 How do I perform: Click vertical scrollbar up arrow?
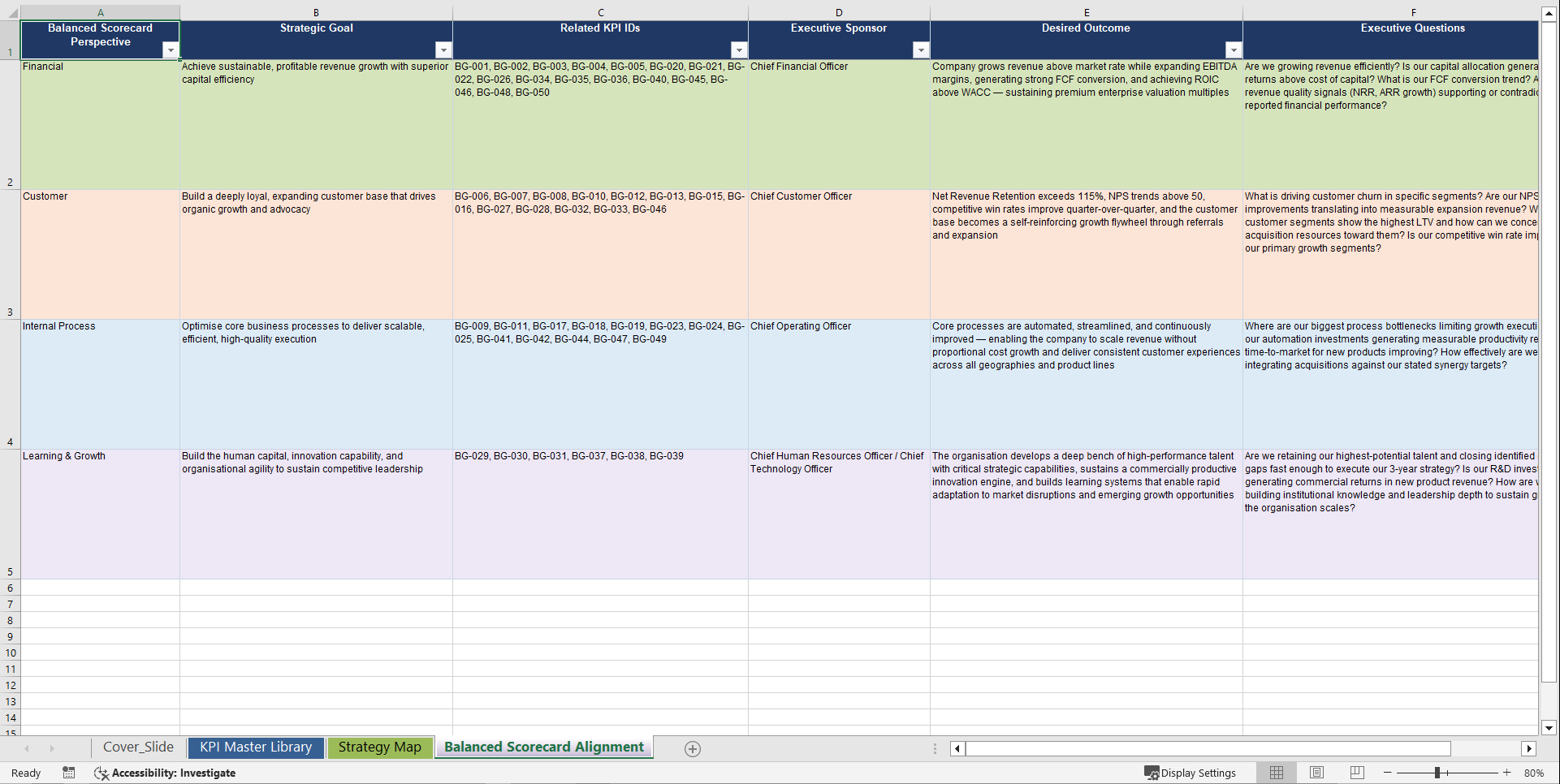[1549, 14]
